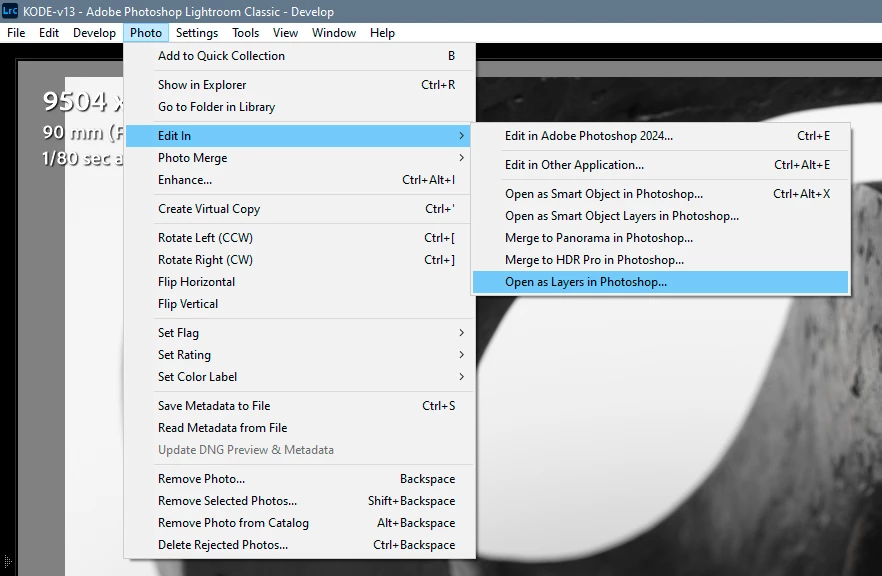This screenshot has height=576, width=882.
Task: Expand the Set Rating submenu
Action: point(299,355)
